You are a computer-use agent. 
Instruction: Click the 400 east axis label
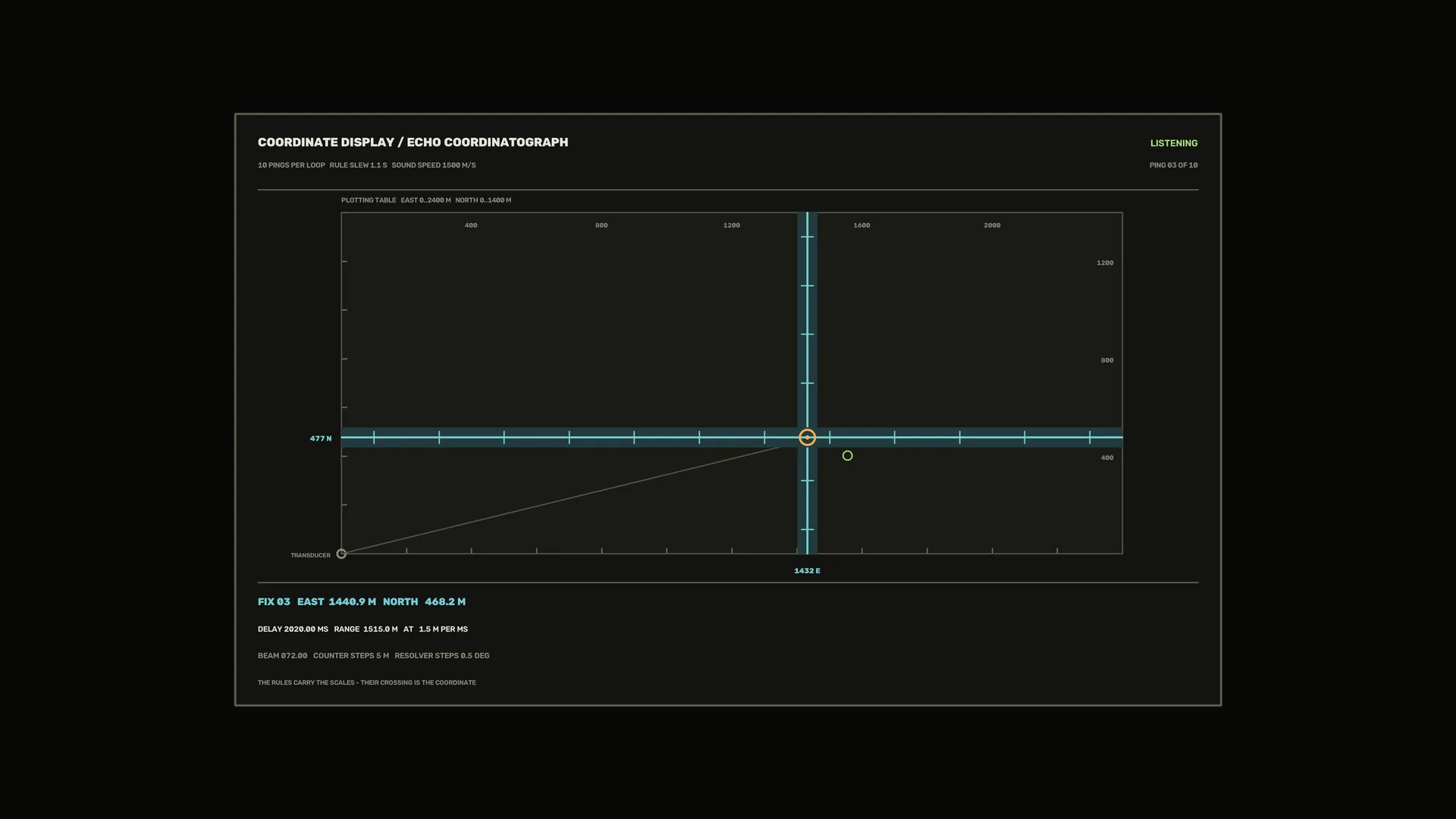click(471, 225)
